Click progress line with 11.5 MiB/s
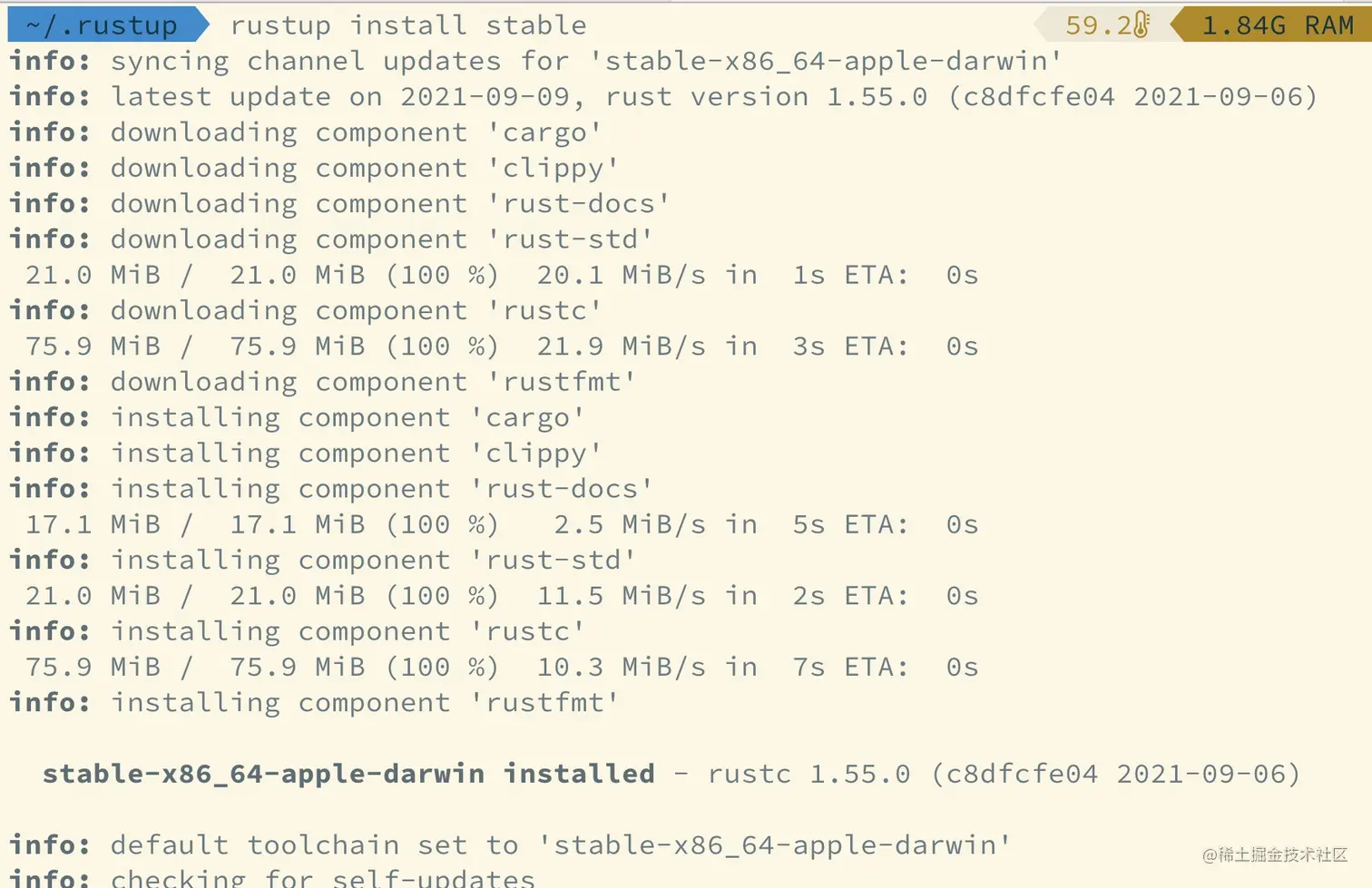The width and height of the screenshot is (1372, 888). pos(502,596)
